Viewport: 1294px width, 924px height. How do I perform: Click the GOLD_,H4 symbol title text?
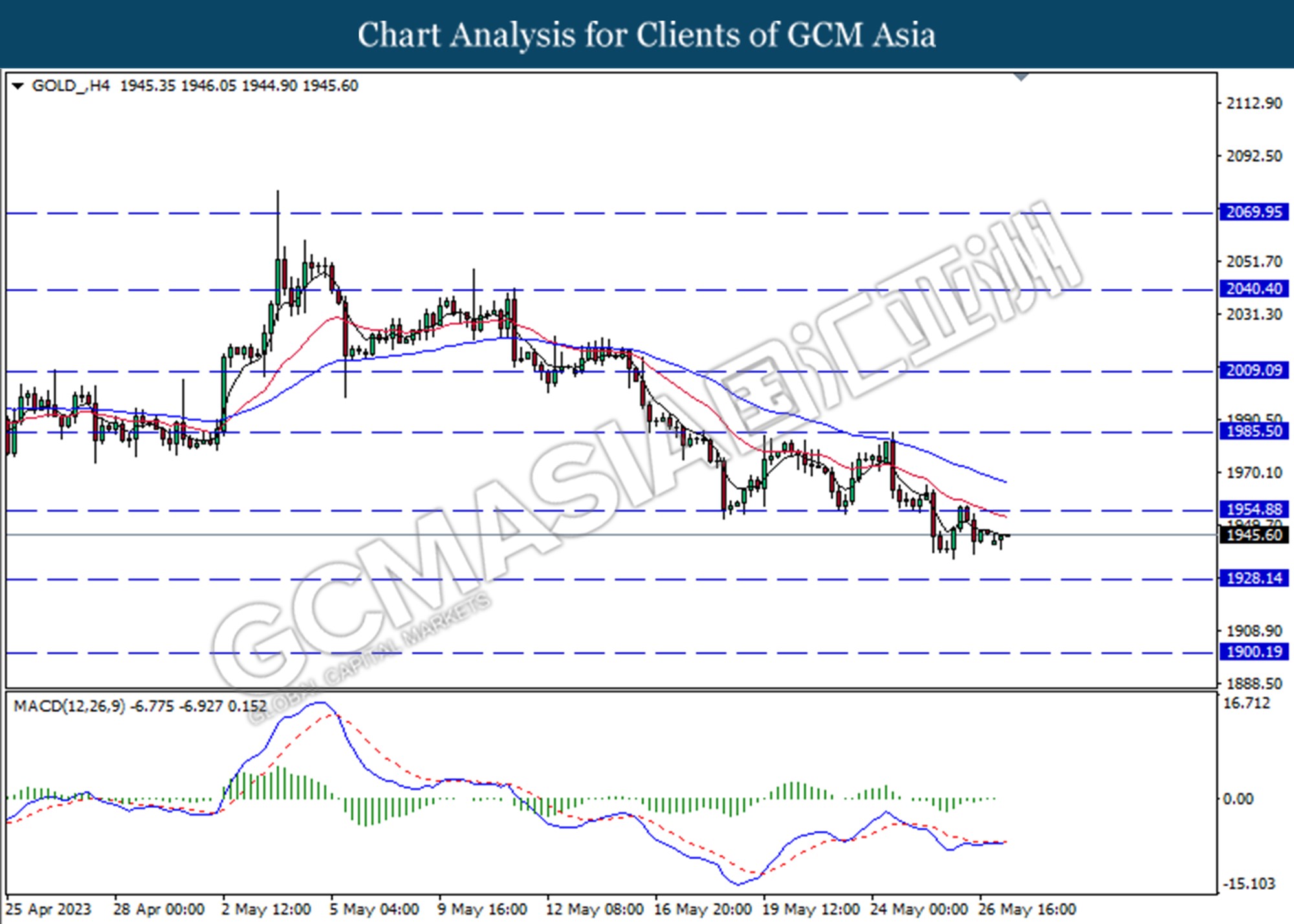[x=71, y=86]
